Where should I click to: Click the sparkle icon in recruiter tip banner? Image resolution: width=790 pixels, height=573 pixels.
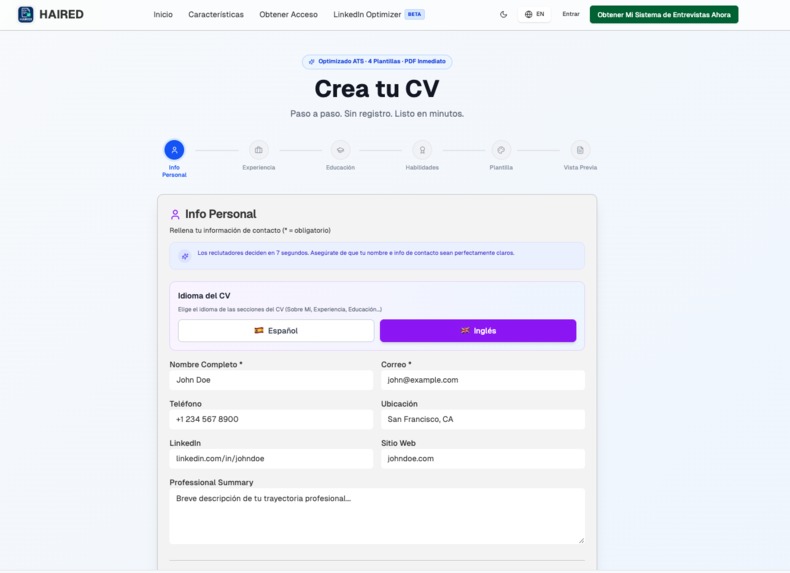pyautogui.click(x=185, y=256)
